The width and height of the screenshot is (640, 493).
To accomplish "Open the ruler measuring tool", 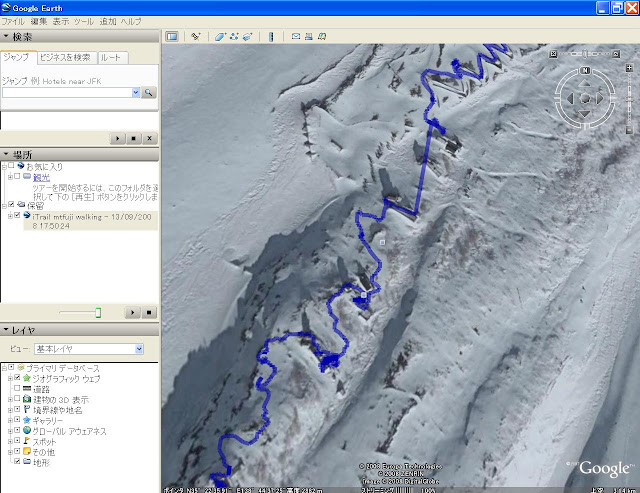I will [x=271, y=37].
